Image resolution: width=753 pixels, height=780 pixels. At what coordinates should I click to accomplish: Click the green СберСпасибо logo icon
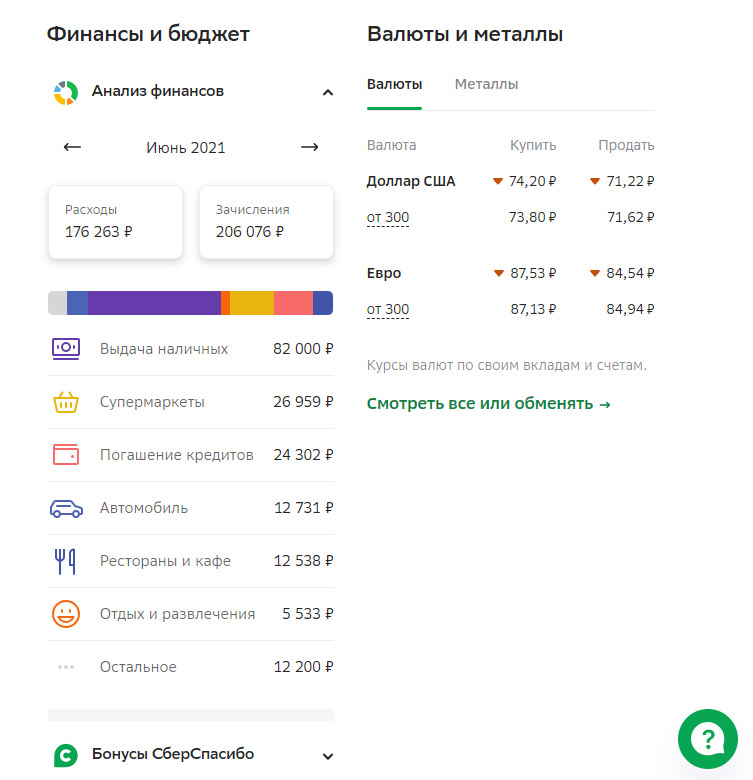pos(66,756)
